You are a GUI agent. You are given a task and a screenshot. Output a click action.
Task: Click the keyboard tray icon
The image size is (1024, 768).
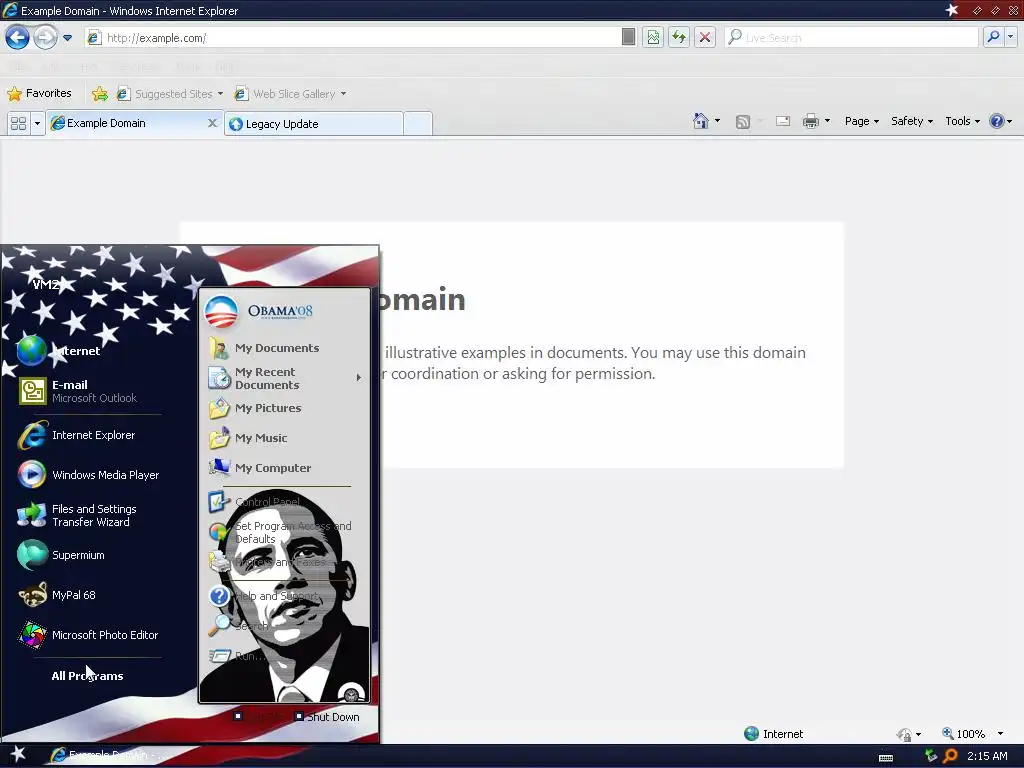pyautogui.click(x=886, y=758)
